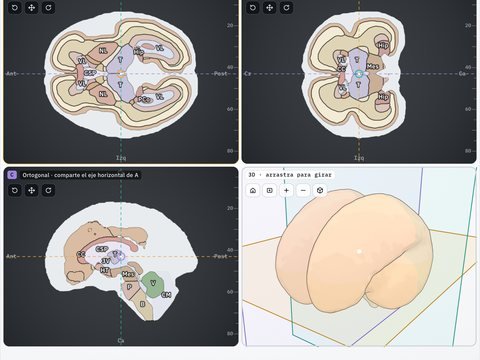Screen dimensions: 480x360
Task: Click the purple C panel badge
Action: (12, 175)
